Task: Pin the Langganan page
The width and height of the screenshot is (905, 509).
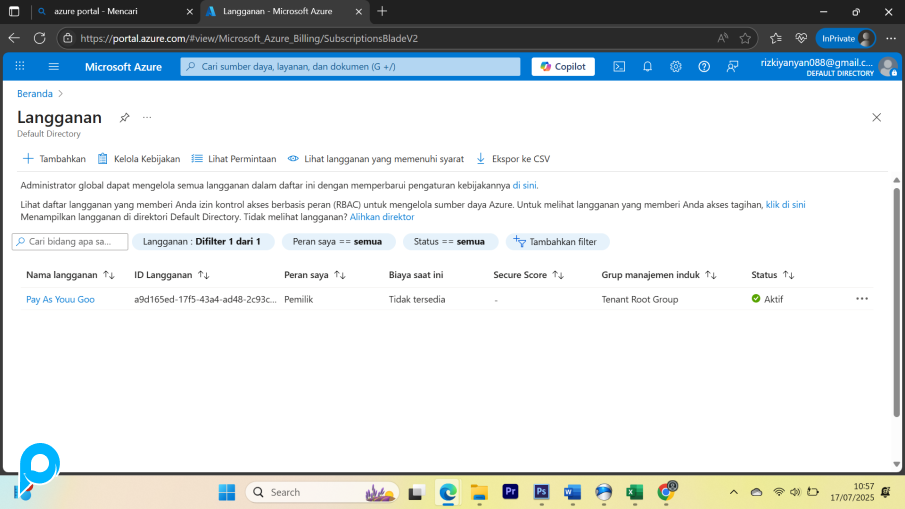Action: click(124, 118)
